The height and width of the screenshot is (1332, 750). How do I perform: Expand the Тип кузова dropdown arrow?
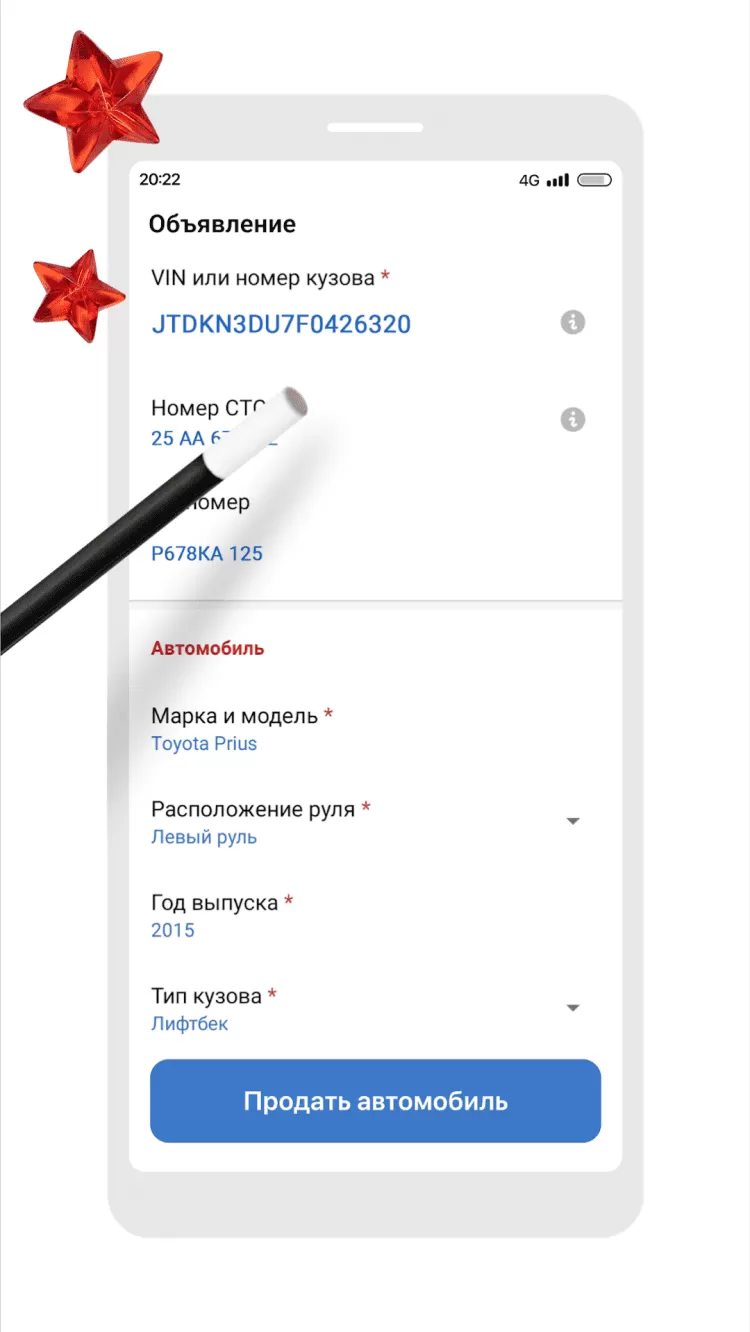pos(573,1008)
